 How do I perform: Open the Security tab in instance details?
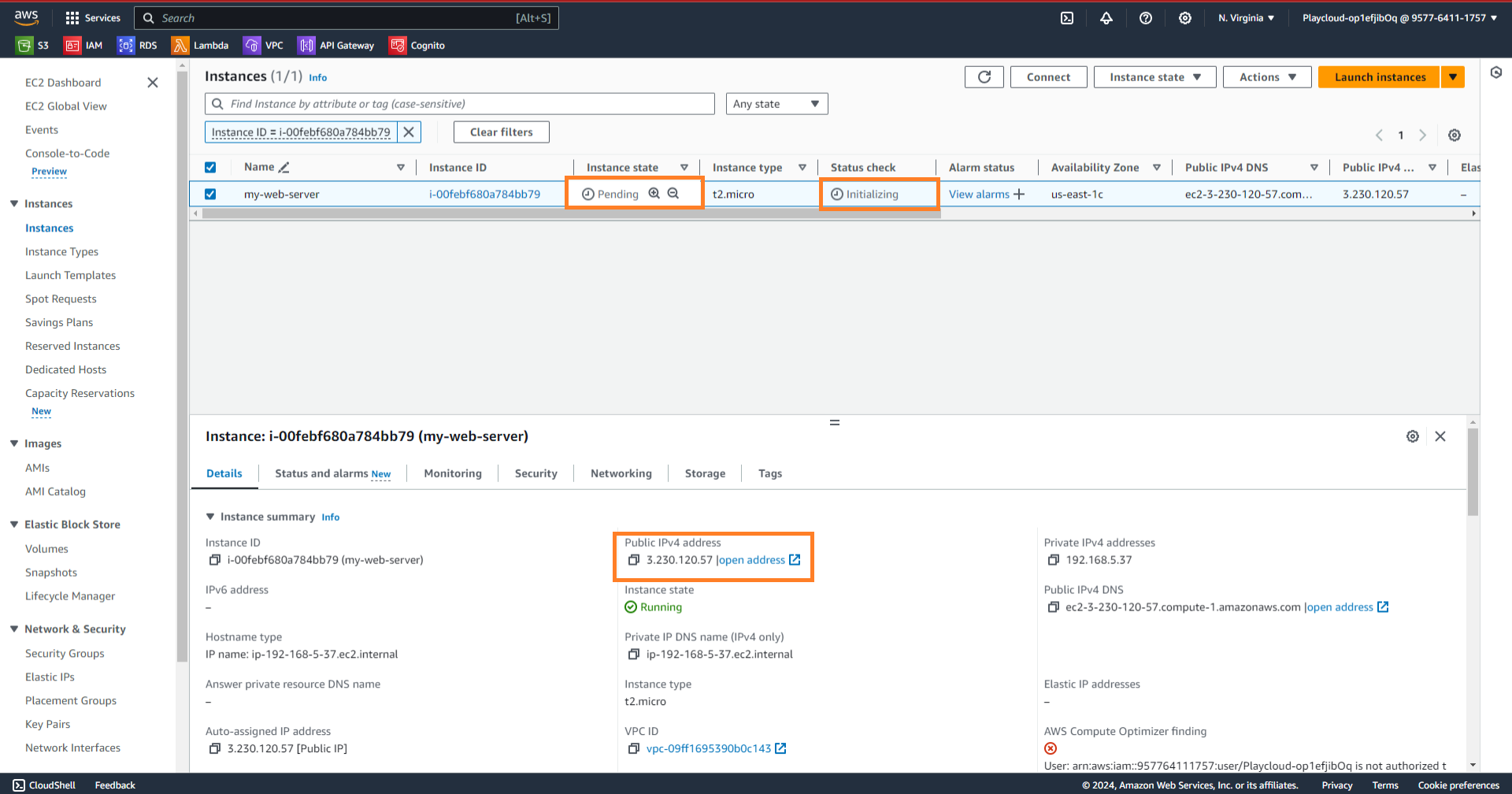(x=535, y=473)
